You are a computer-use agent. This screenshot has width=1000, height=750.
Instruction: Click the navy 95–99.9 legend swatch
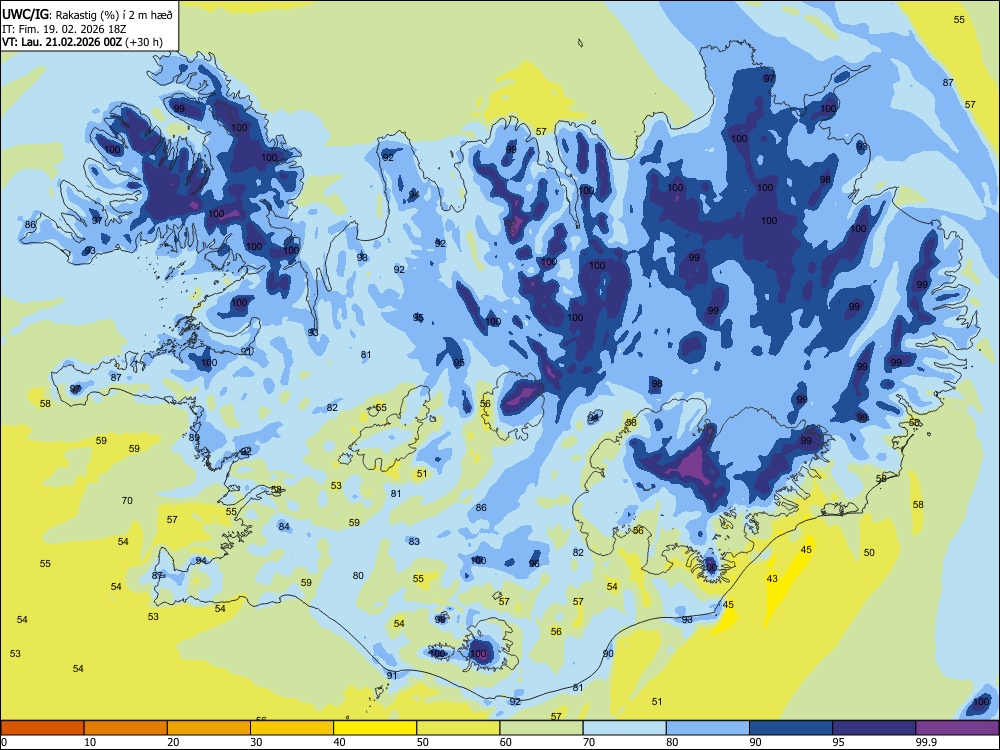click(x=874, y=728)
